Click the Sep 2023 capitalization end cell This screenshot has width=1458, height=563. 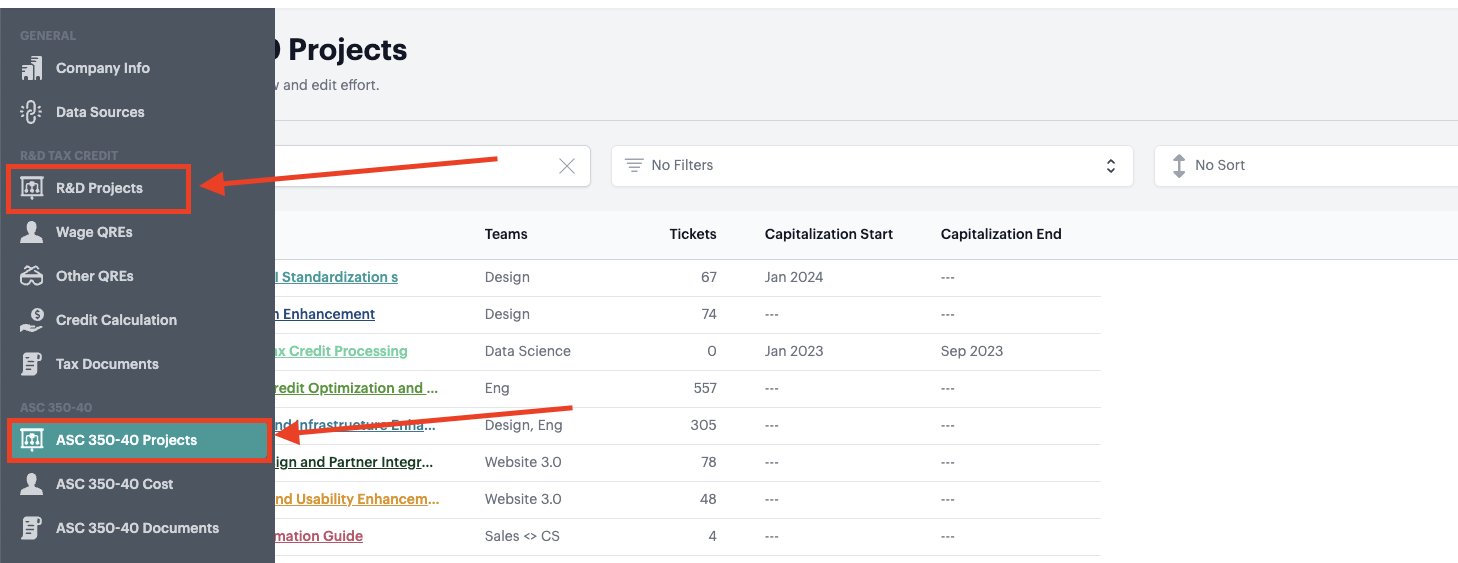pyautogui.click(x=972, y=351)
